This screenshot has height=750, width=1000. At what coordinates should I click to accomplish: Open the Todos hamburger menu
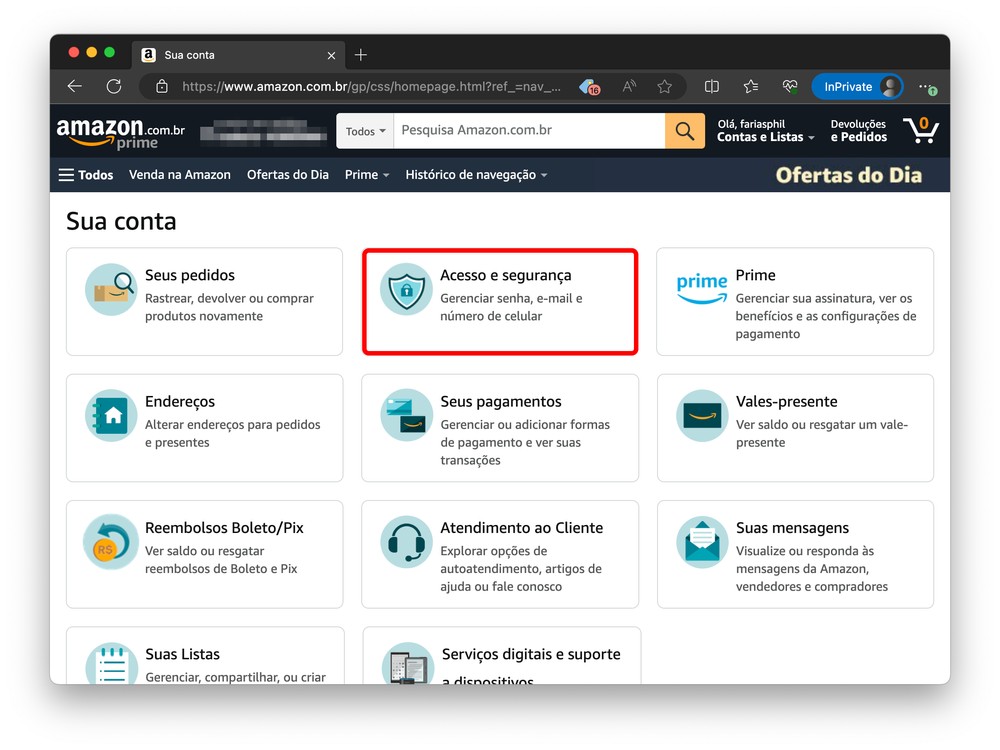click(x=86, y=175)
